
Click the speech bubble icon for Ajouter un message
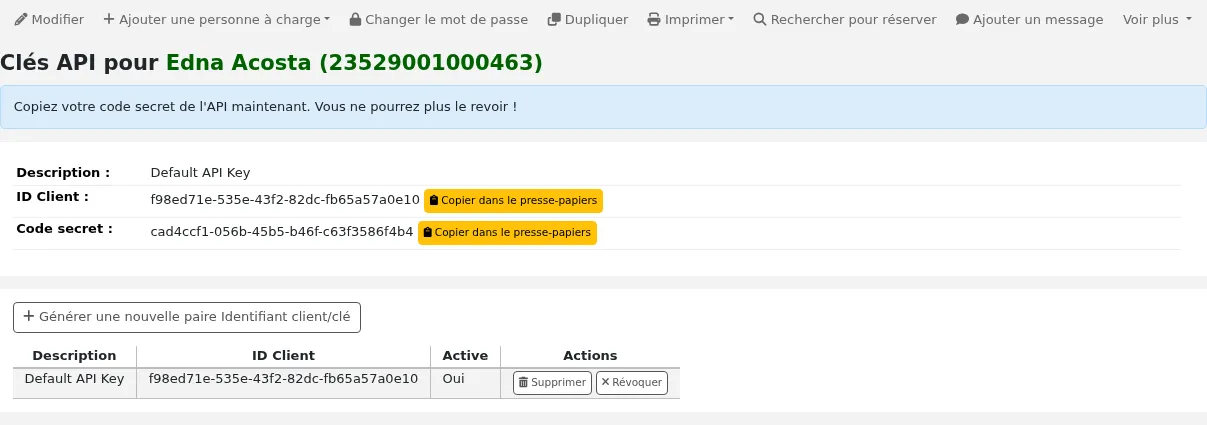(x=962, y=19)
